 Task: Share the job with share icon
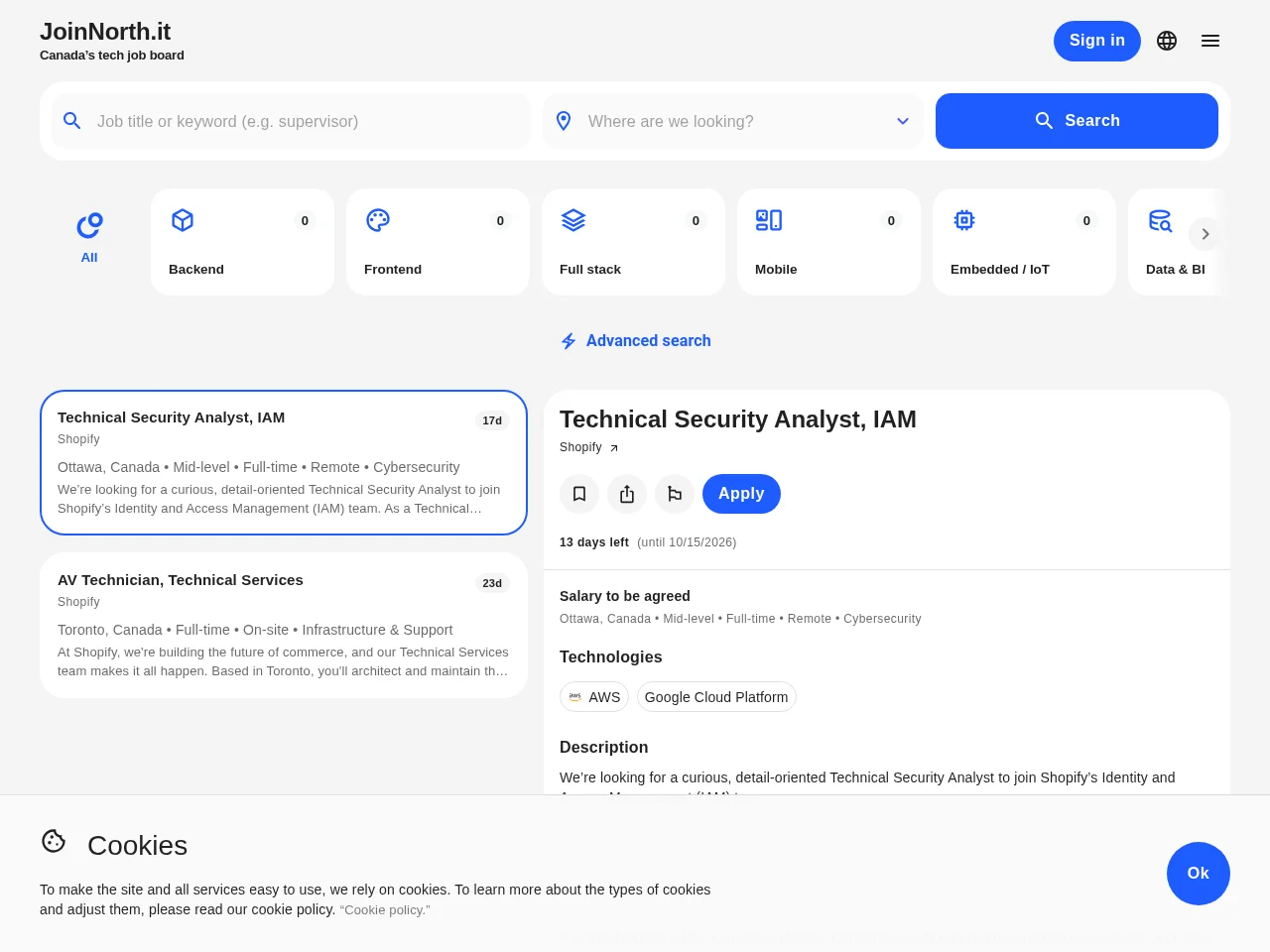click(627, 494)
